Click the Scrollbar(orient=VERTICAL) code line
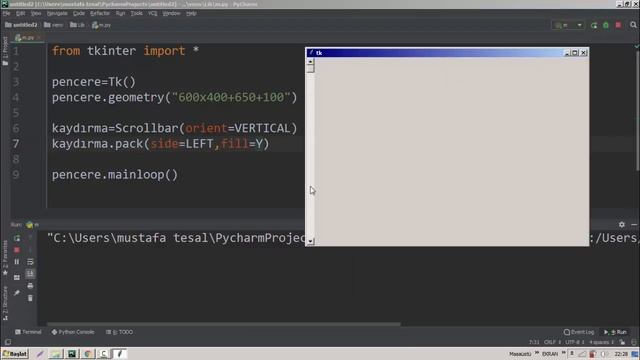The image size is (640, 360). point(174,128)
